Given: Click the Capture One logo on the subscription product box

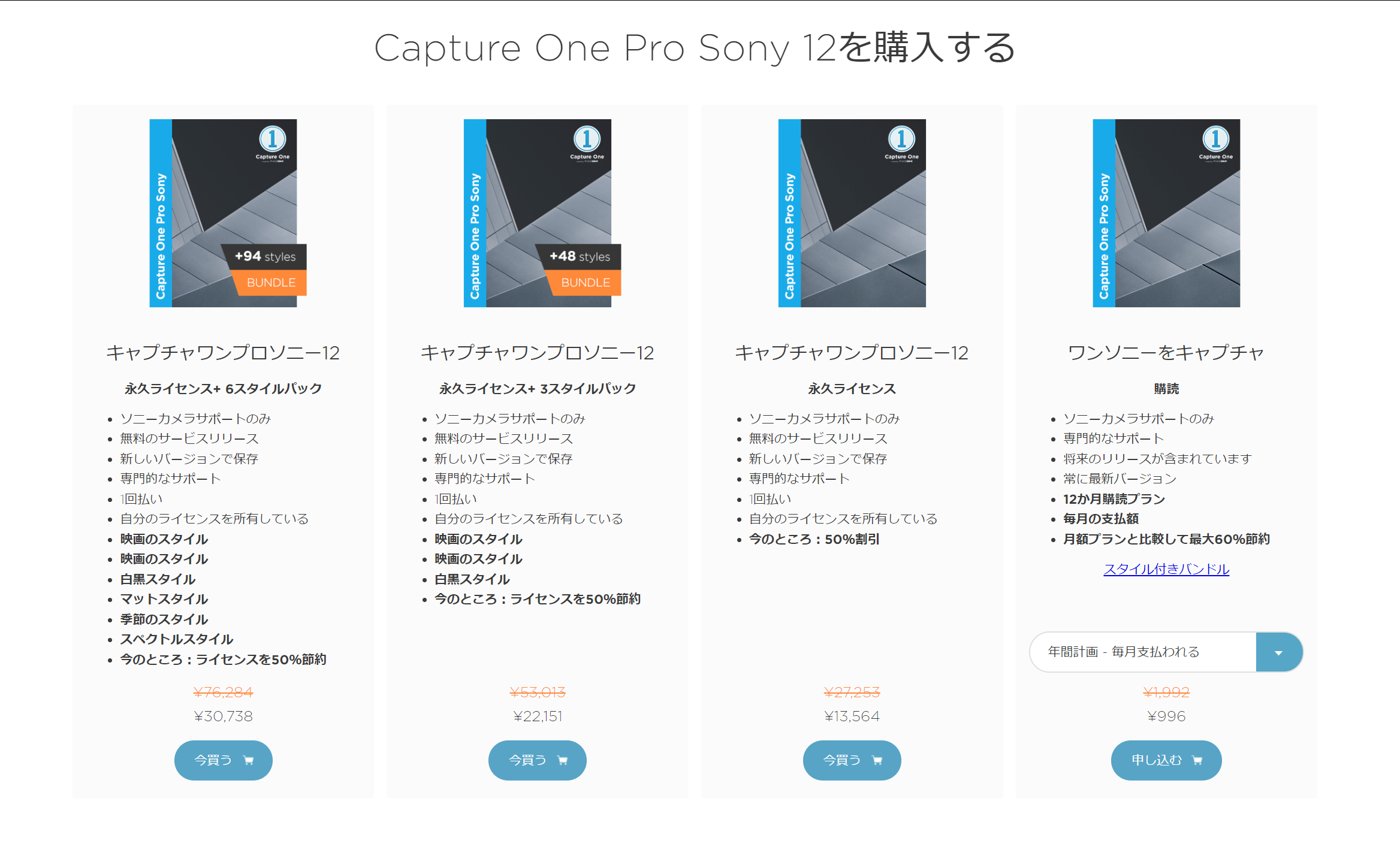Looking at the screenshot, I should tap(1216, 143).
